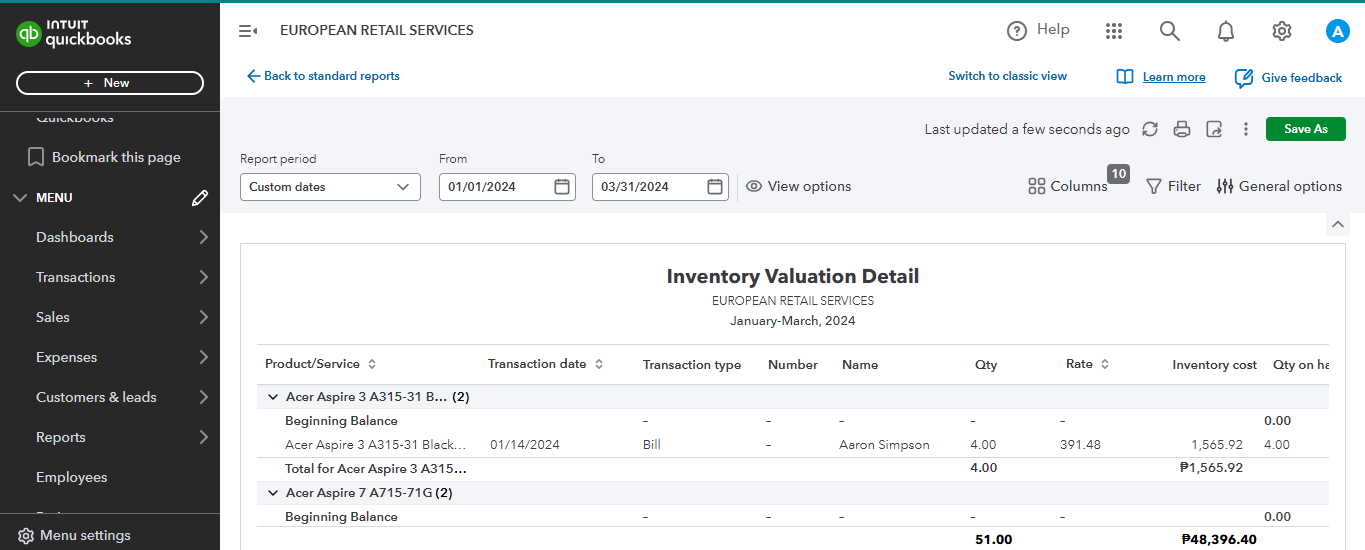This screenshot has width=1365, height=550.
Task: Open Dashboards in the sidebar
Action: (x=75, y=237)
